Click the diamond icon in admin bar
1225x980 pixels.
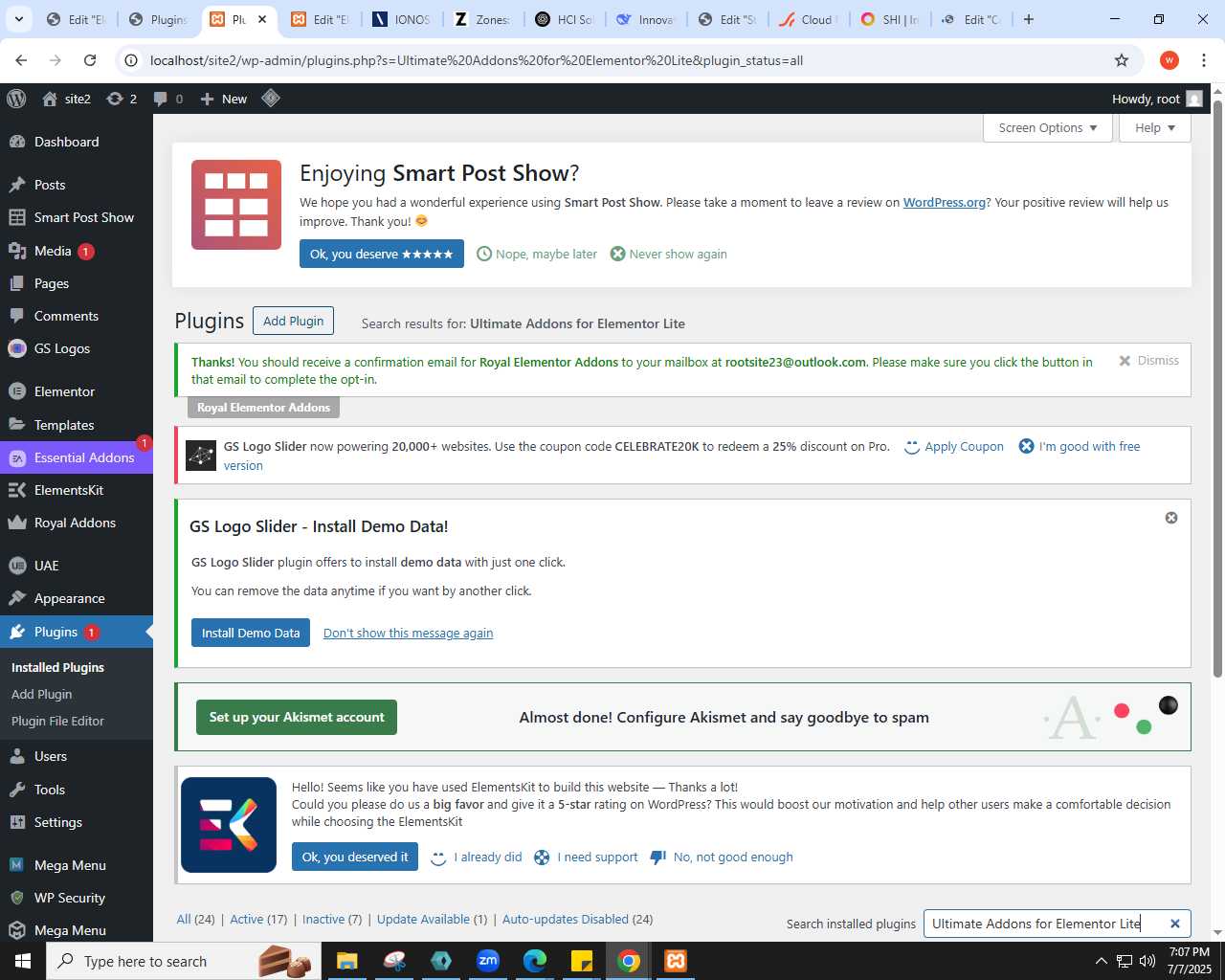click(x=271, y=98)
